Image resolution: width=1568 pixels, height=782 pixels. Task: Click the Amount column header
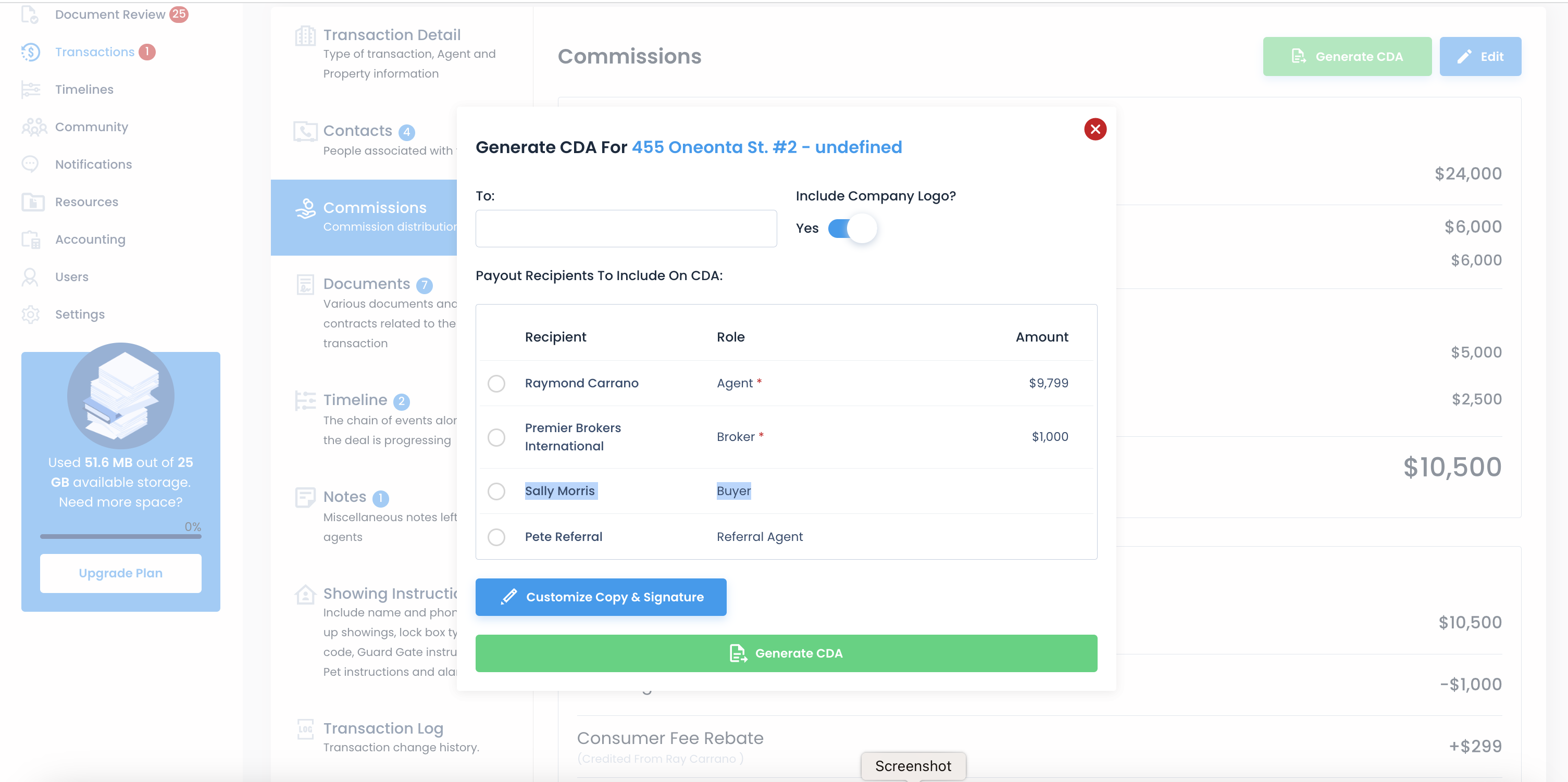[1041, 337]
